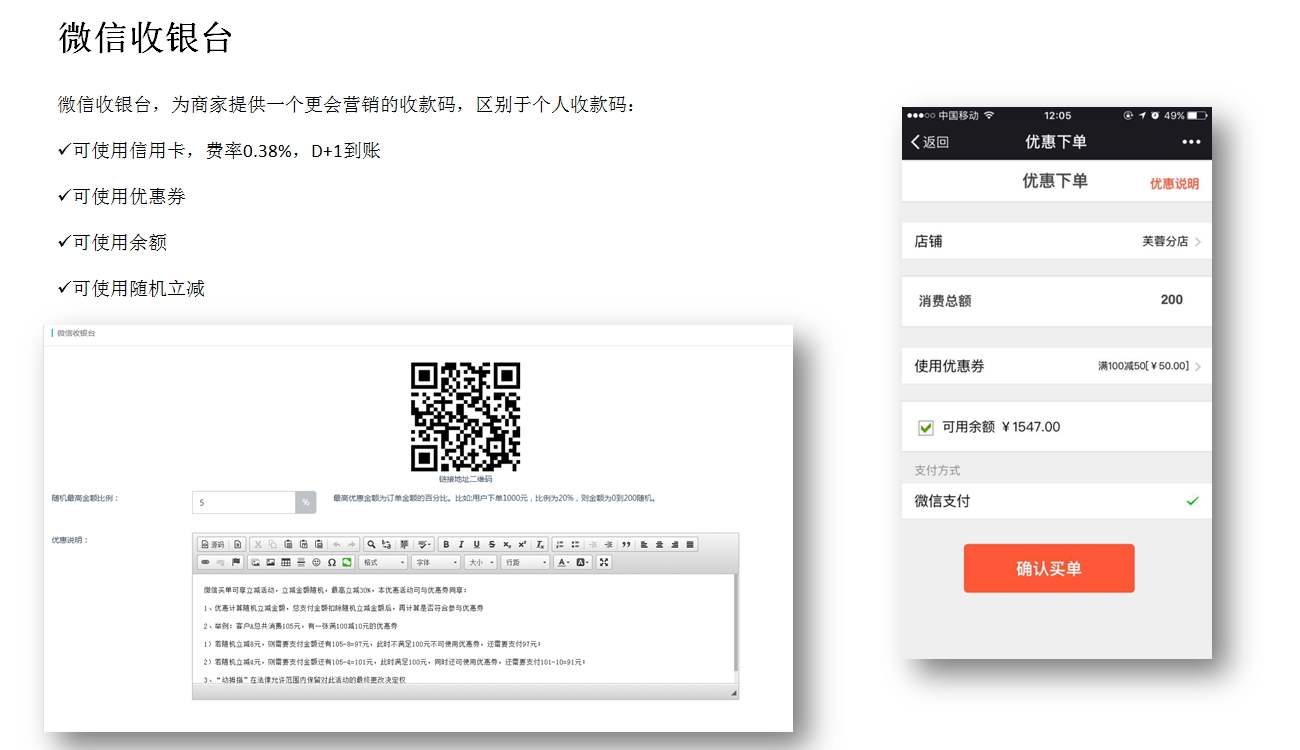Image resolution: width=1300 pixels, height=750 pixels.
Task: Insert horizontal line icon
Action: pos(301,562)
